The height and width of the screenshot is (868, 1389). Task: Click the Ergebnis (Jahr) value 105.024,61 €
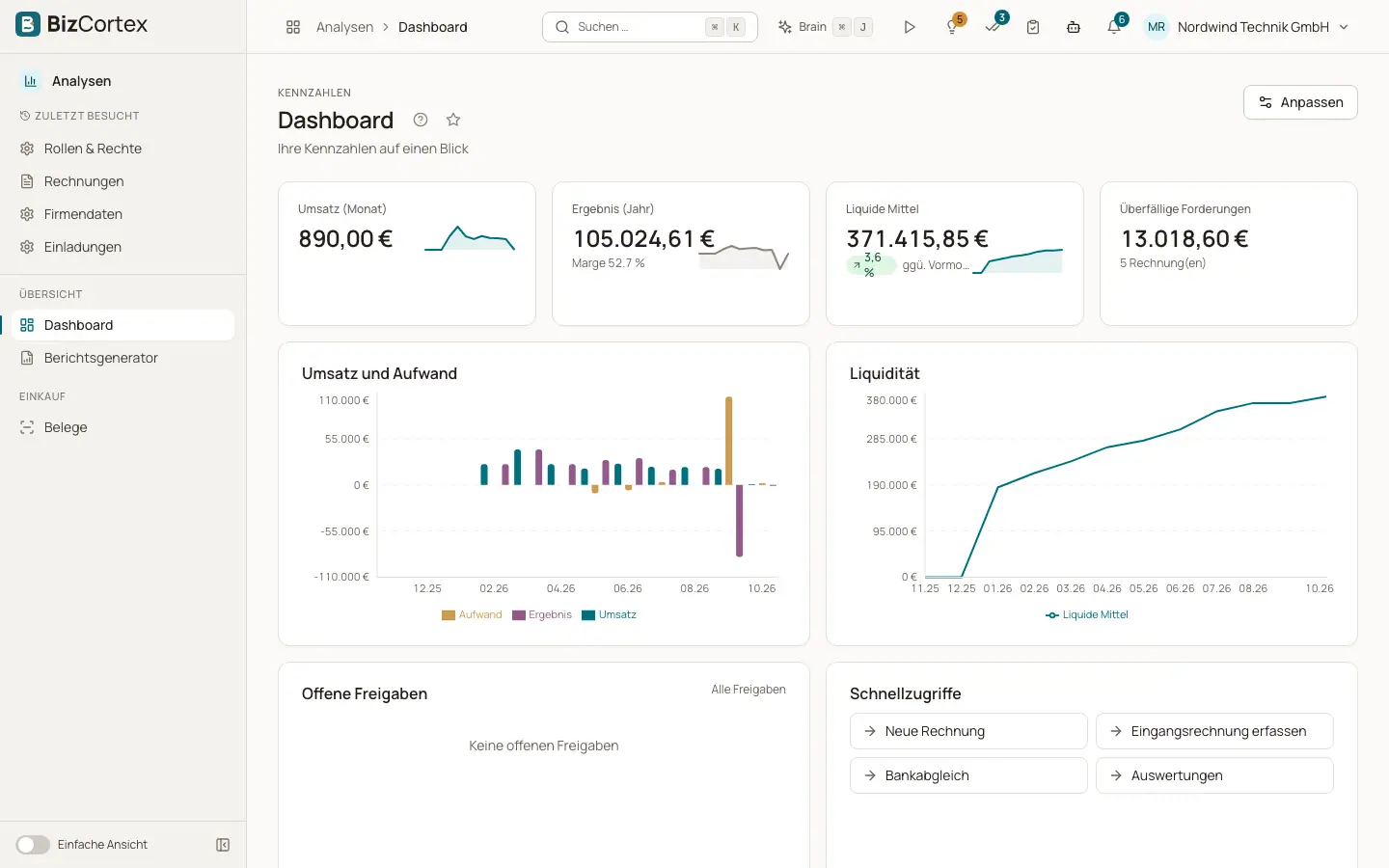click(643, 238)
